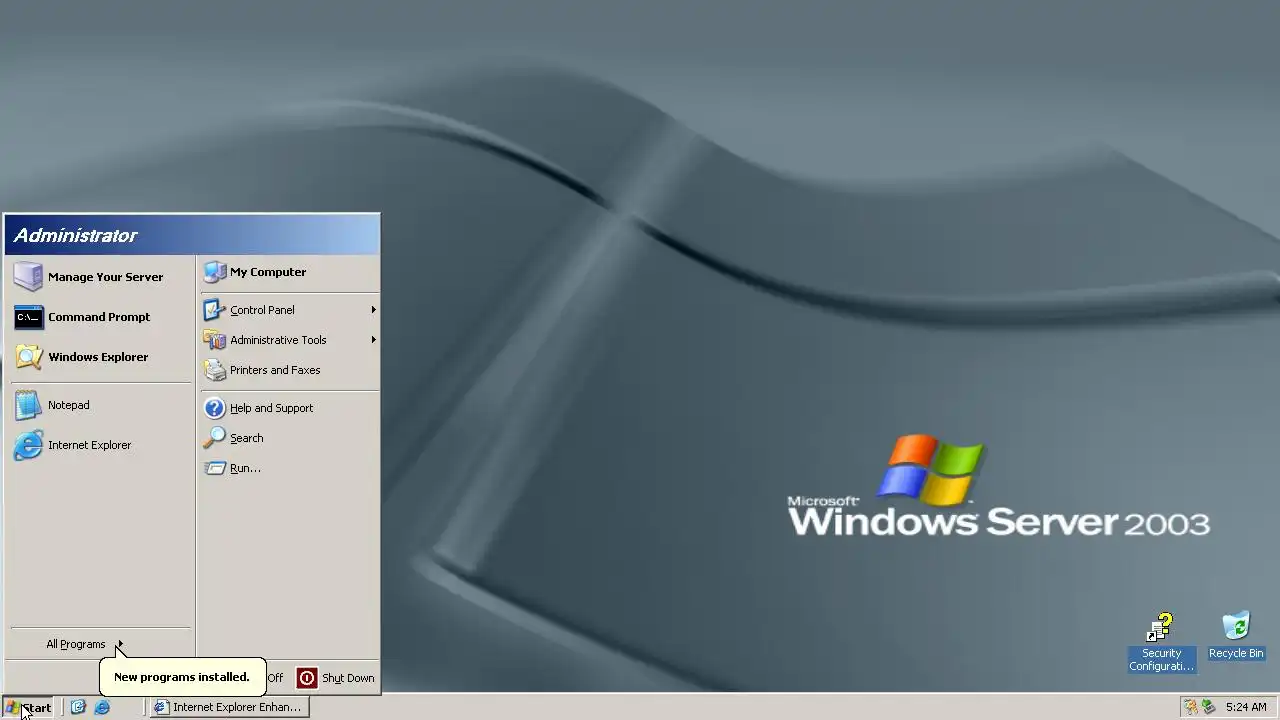The width and height of the screenshot is (1280, 720).
Task: Click Show Desktop quick launch icon
Action: (x=78, y=707)
